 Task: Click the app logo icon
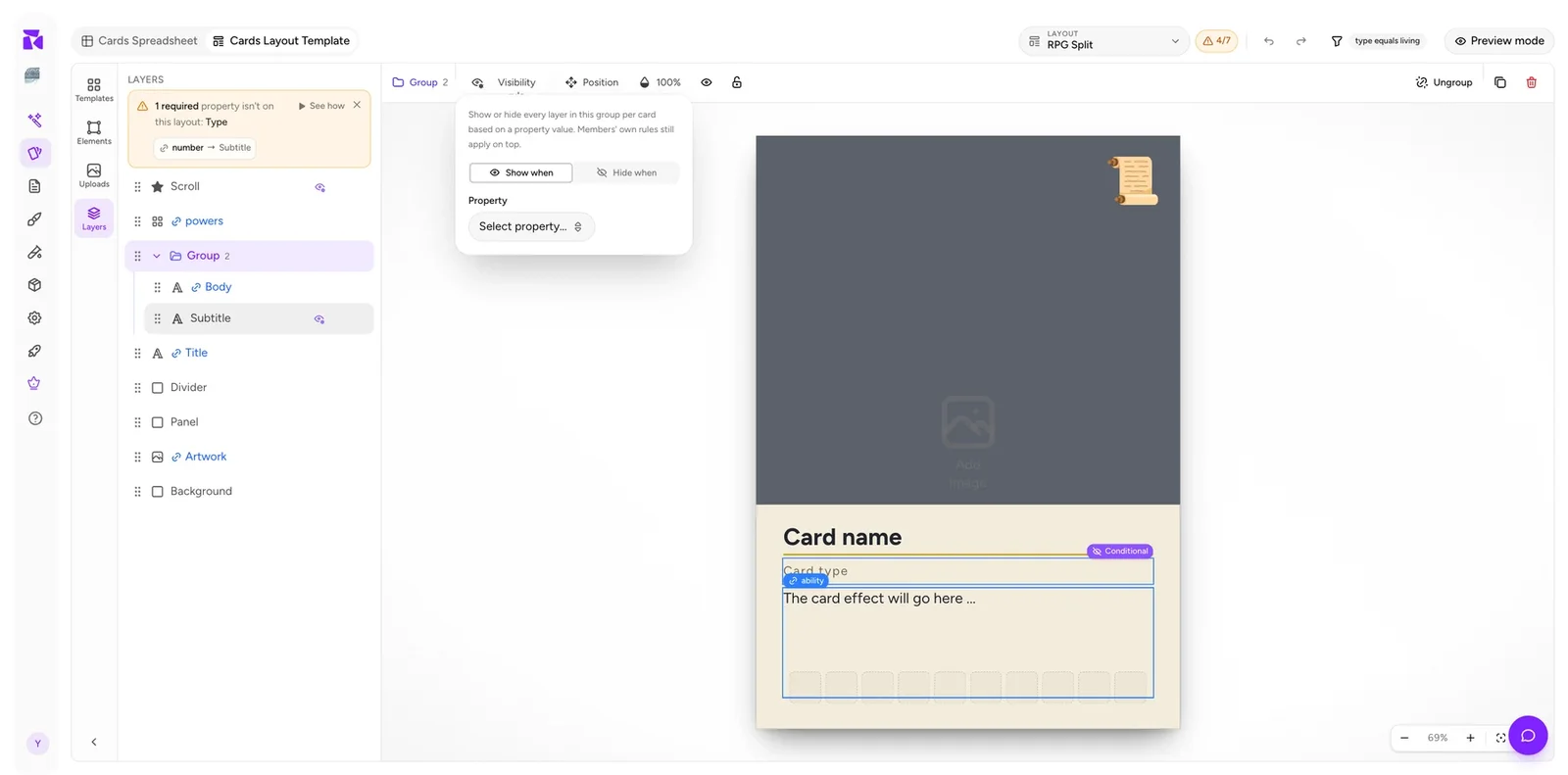tap(32, 39)
